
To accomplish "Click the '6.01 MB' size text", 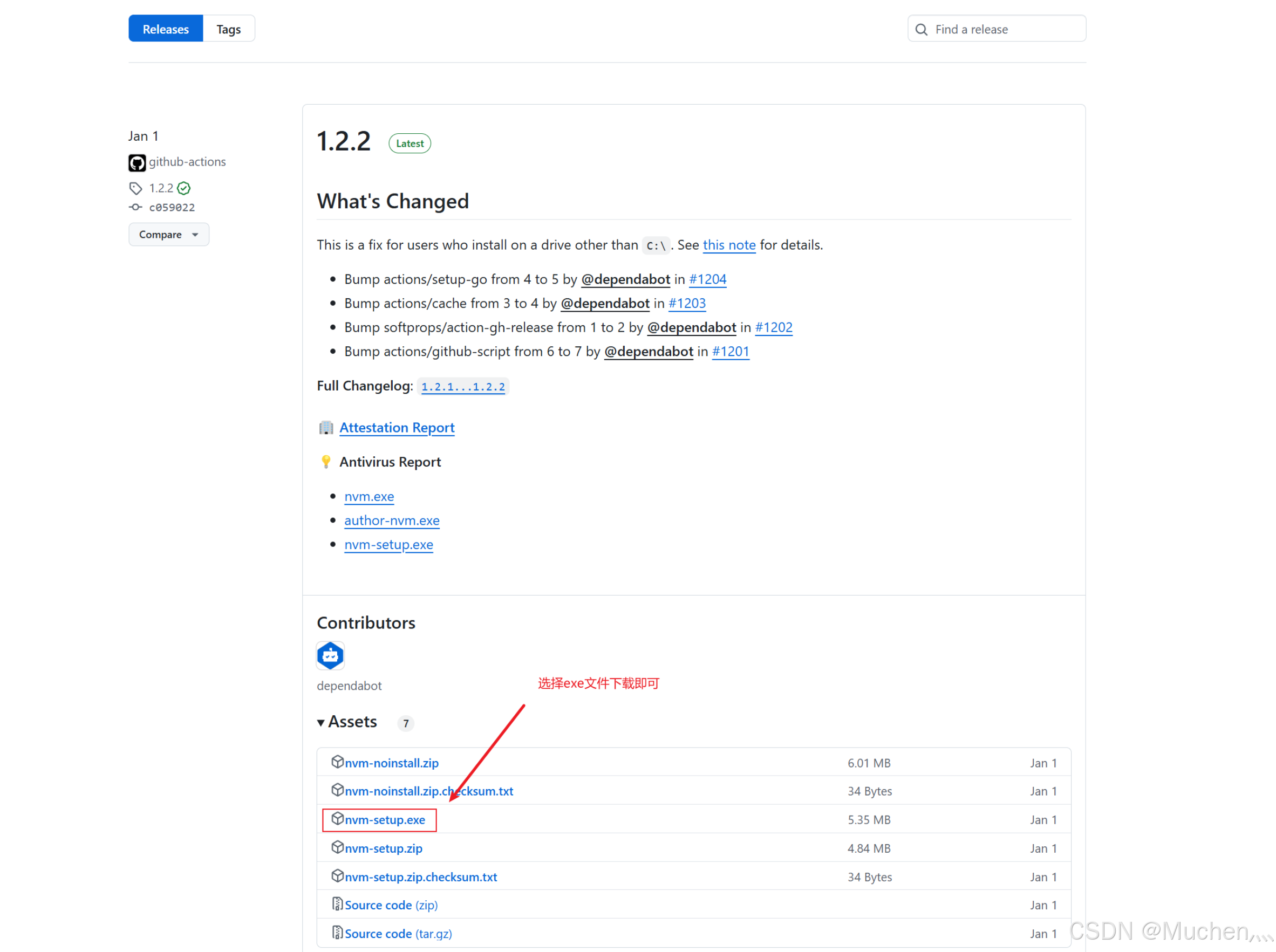I will [x=869, y=764].
